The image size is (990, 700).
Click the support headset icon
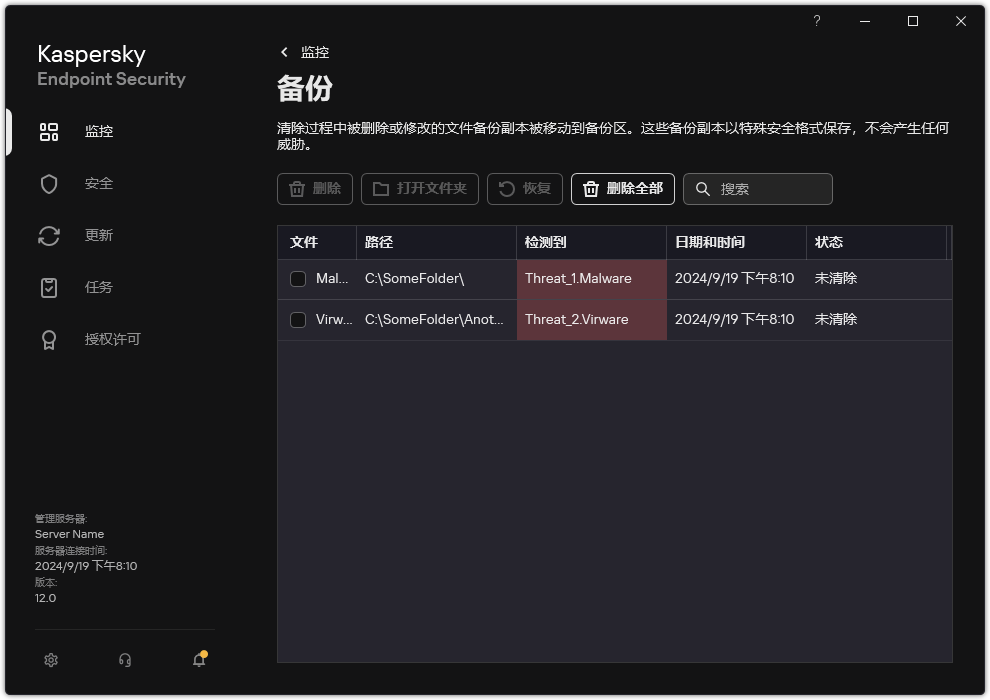tap(124, 660)
